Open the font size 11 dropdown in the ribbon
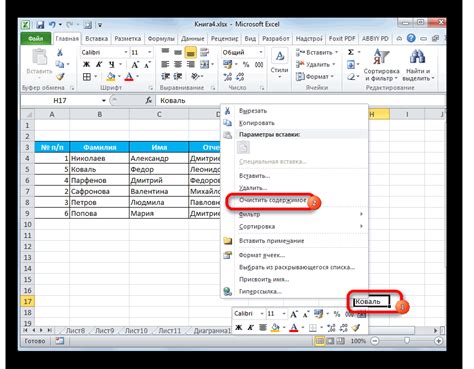 click(x=149, y=52)
